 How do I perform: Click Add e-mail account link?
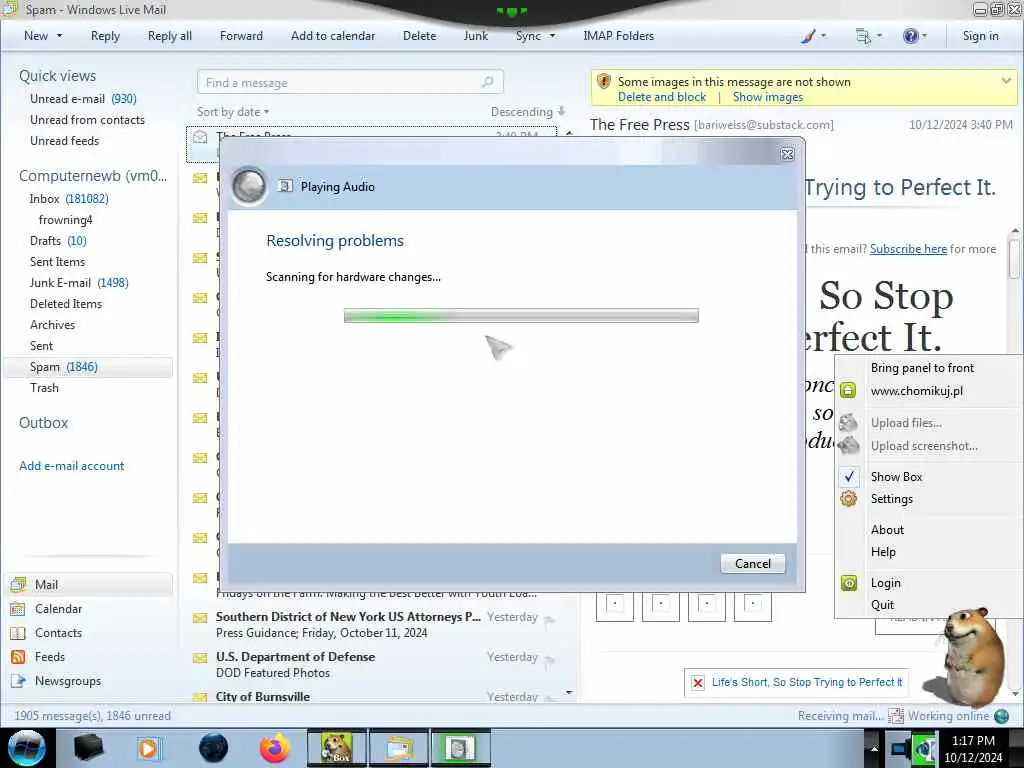(x=71, y=466)
